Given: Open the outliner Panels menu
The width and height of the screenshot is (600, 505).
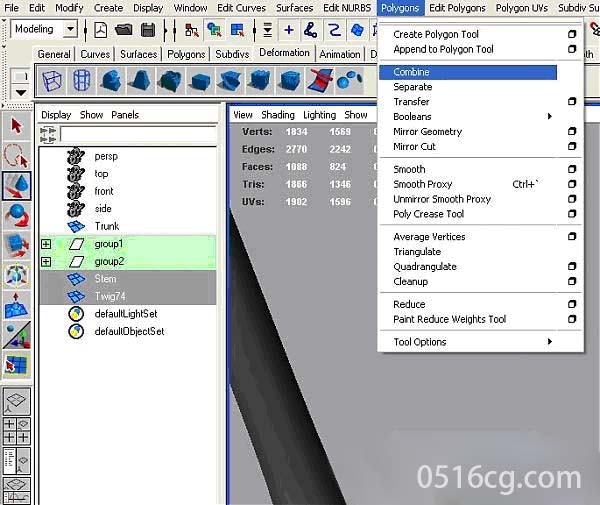Looking at the screenshot, I should pyautogui.click(x=125, y=115).
